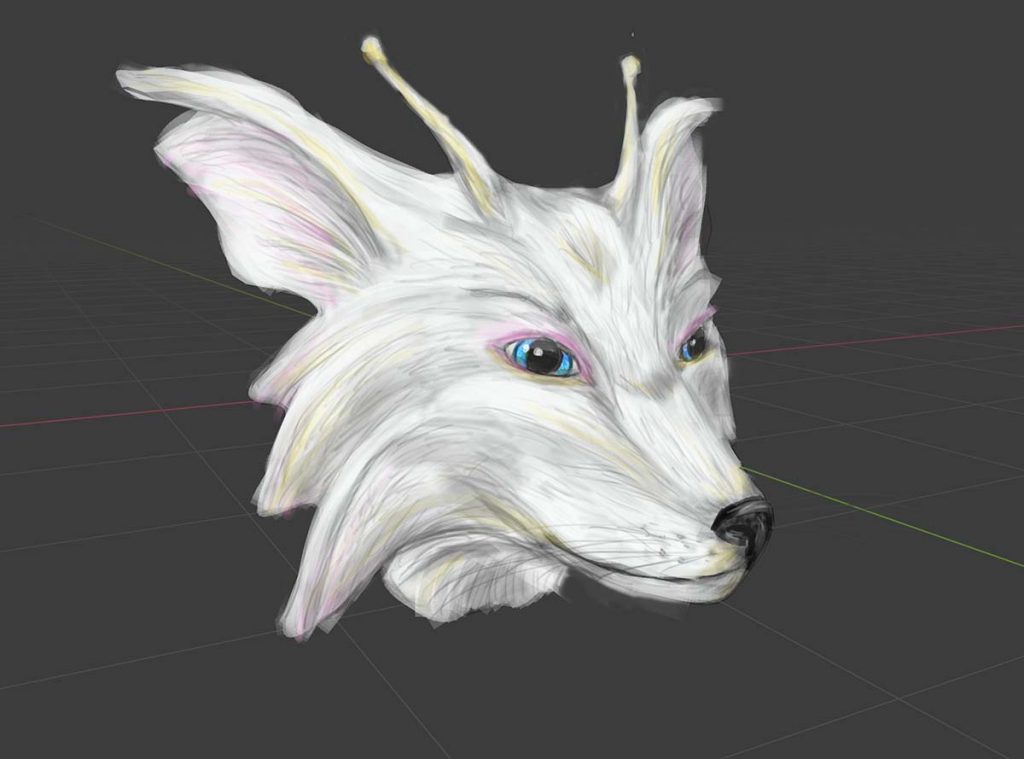Click the tip of the right antenna

[630, 66]
